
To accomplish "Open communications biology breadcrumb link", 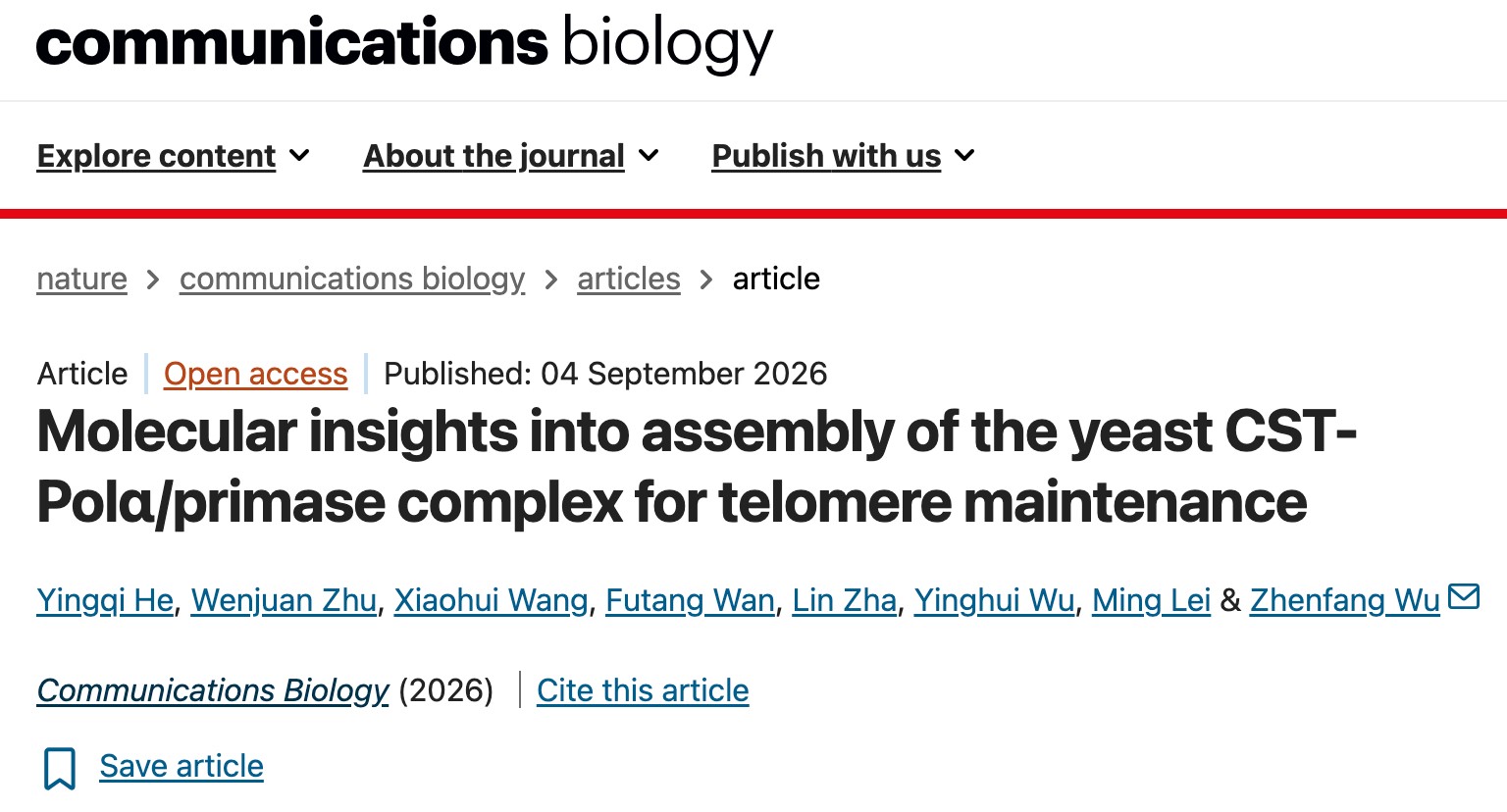I will (x=352, y=279).
